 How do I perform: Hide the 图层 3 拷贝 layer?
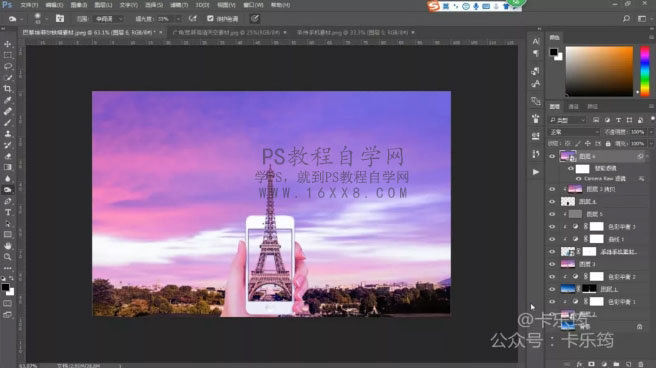coord(552,189)
